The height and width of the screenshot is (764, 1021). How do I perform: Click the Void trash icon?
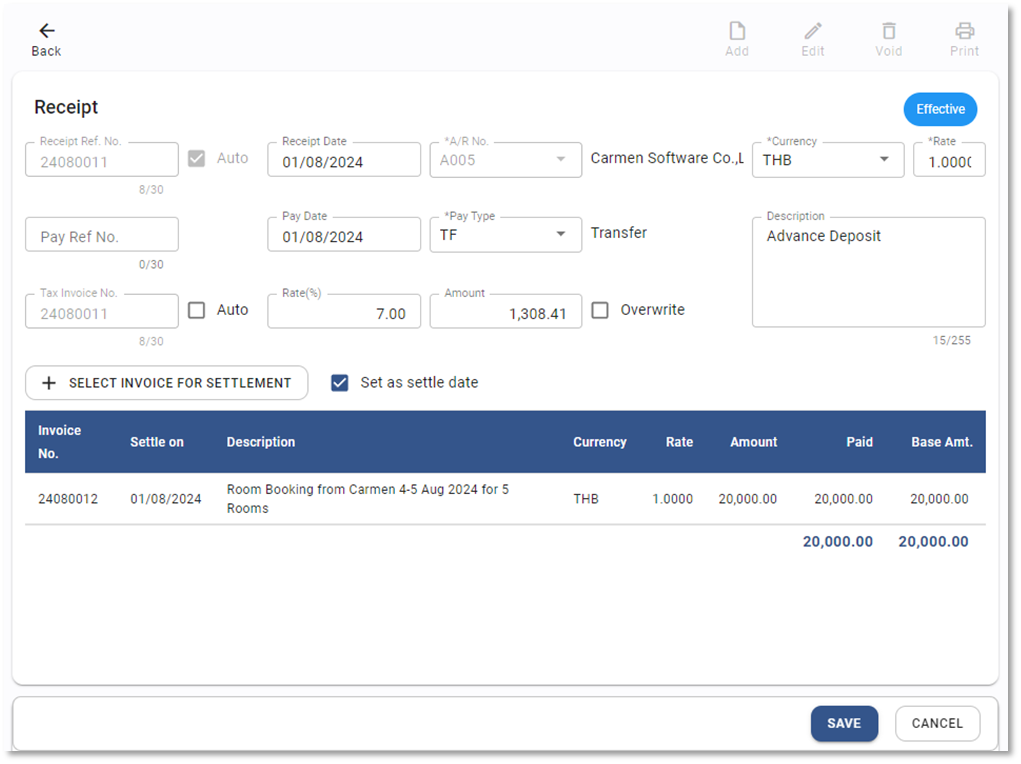(888, 31)
